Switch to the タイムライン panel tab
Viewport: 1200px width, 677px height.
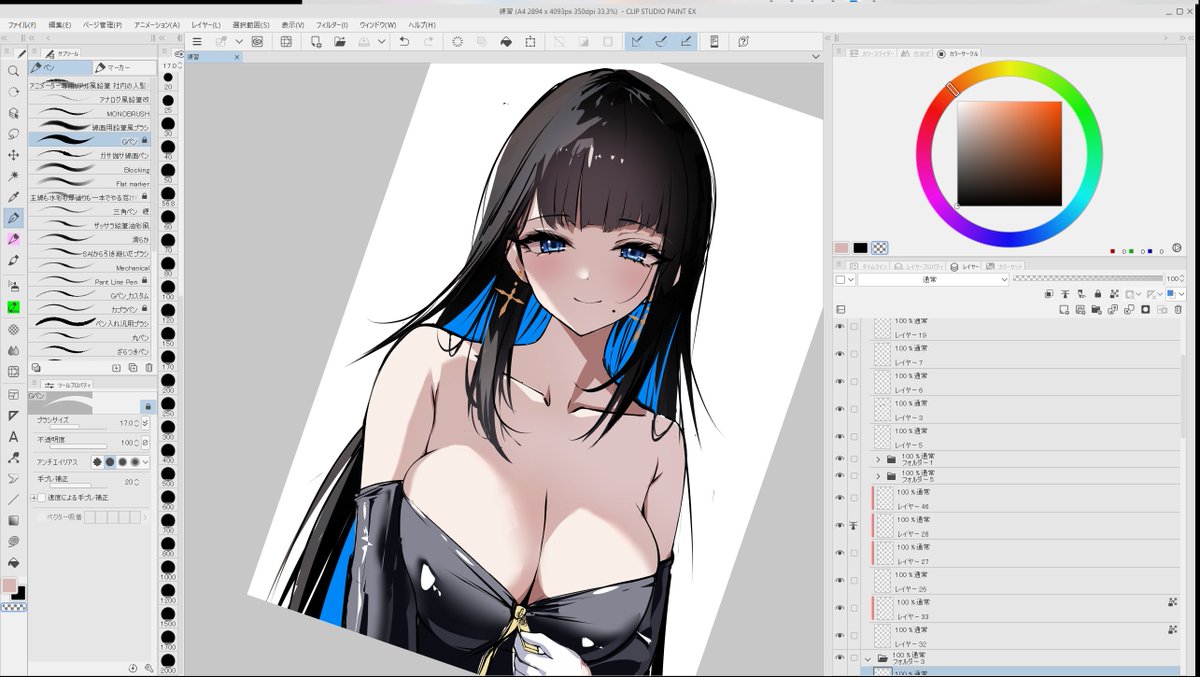869,266
